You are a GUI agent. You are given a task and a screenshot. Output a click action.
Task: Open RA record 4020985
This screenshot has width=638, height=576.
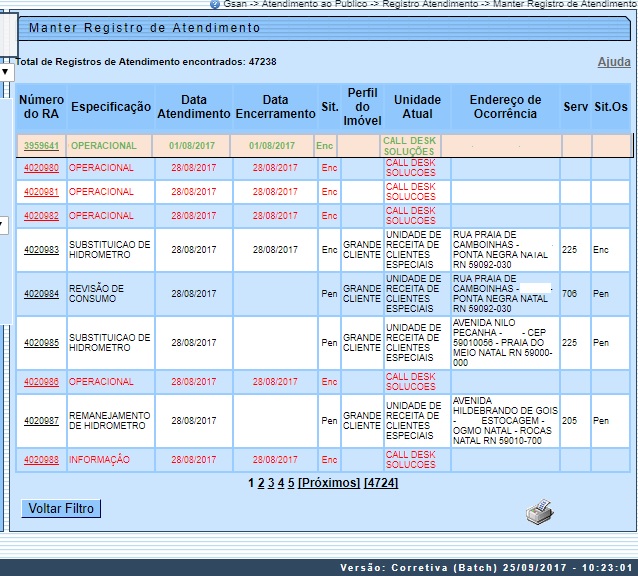coord(41,343)
